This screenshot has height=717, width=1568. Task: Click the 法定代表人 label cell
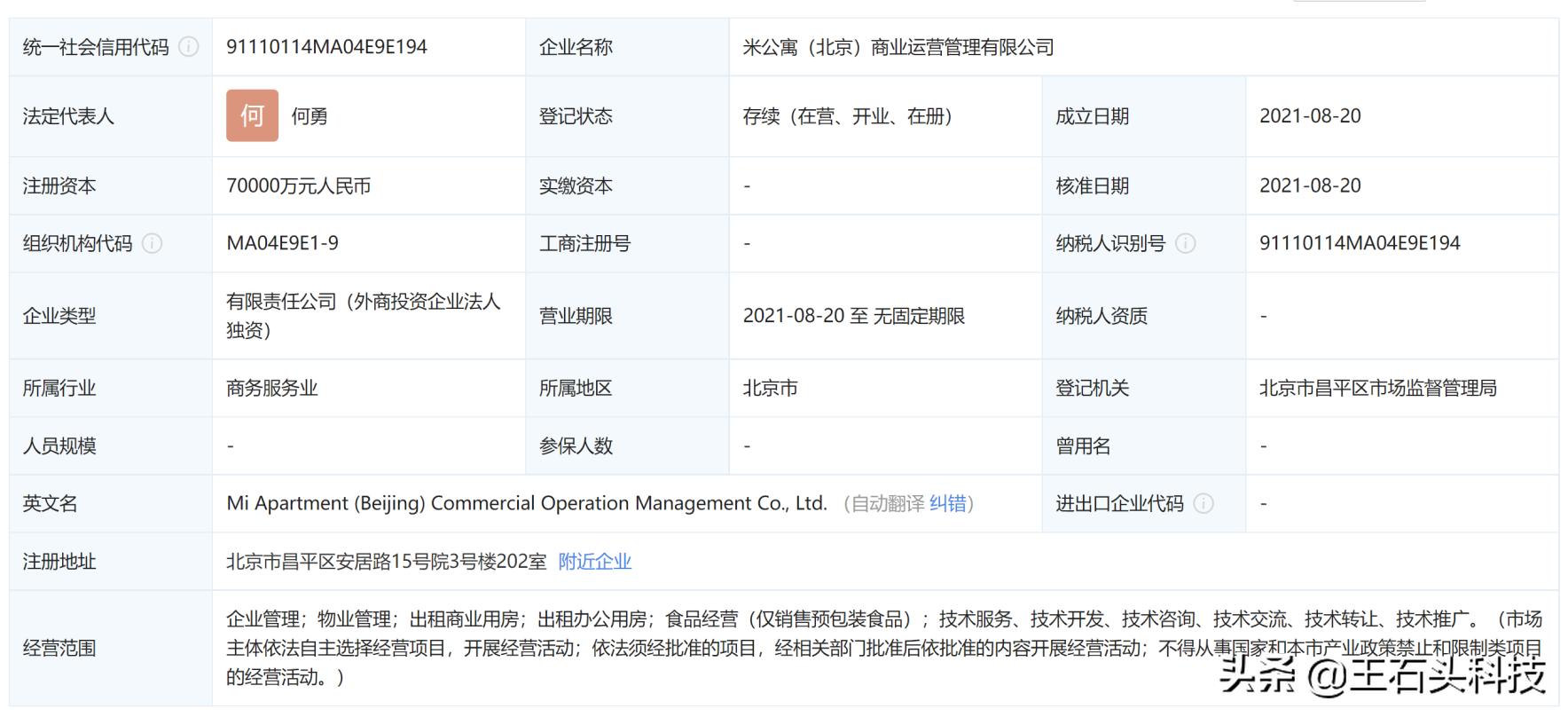(x=111, y=116)
